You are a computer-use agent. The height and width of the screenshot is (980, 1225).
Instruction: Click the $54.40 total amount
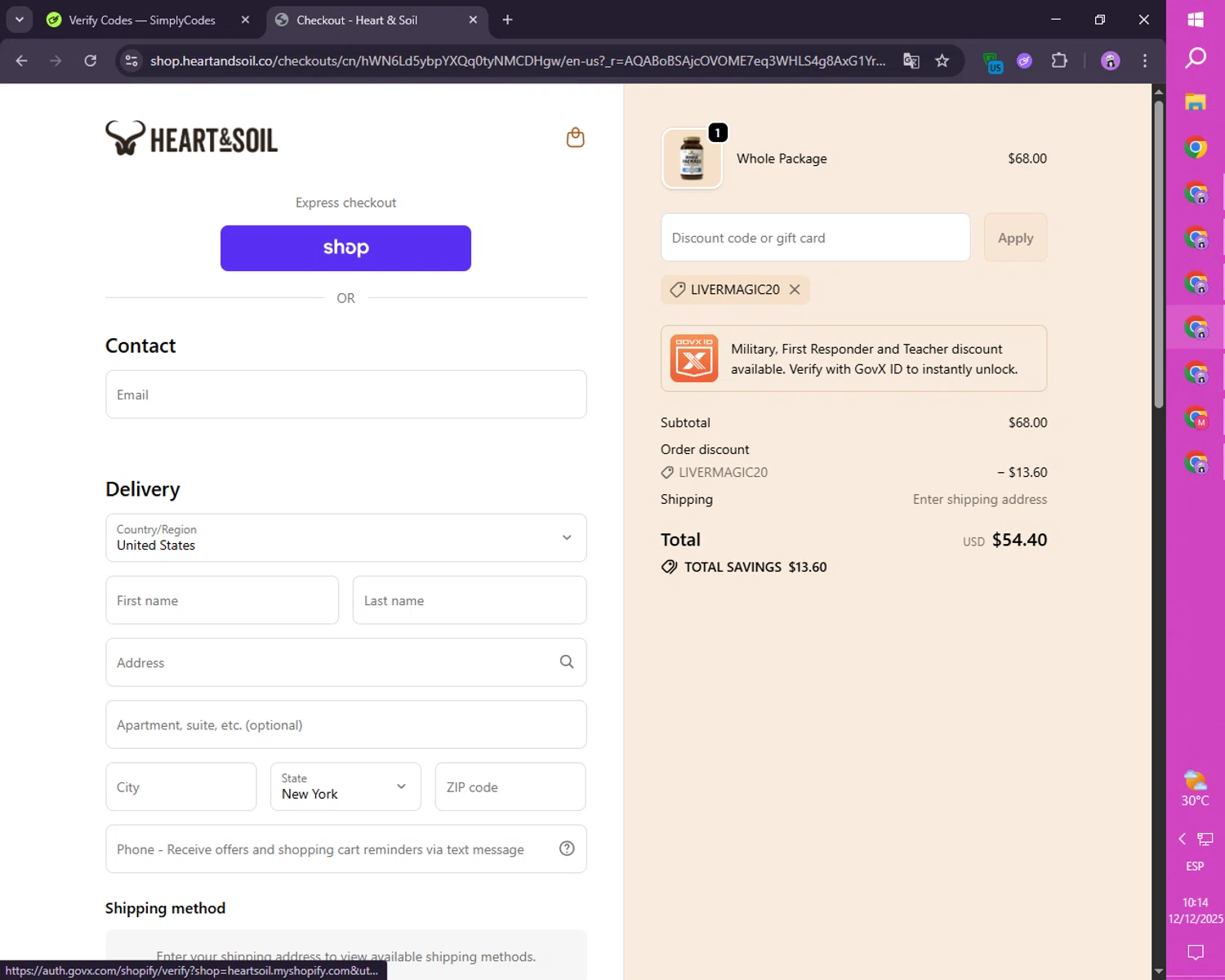tap(1019, 540)
